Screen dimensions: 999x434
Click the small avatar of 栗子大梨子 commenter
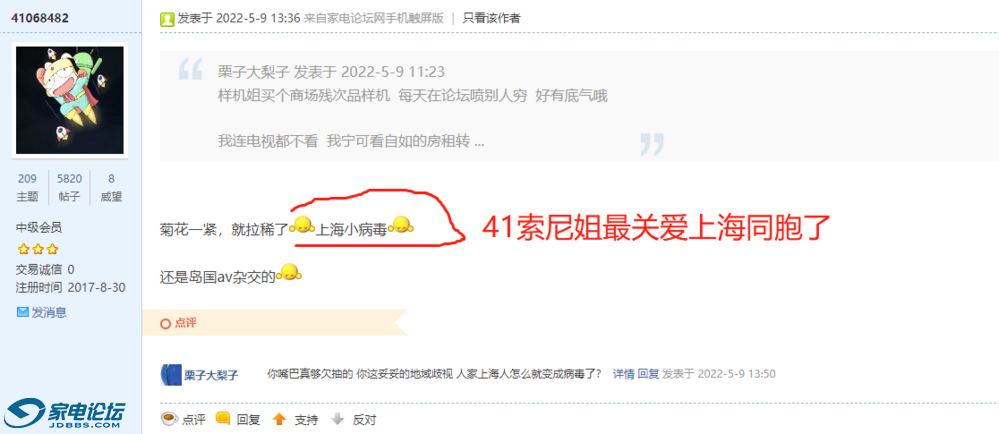[x=171, y=374]
